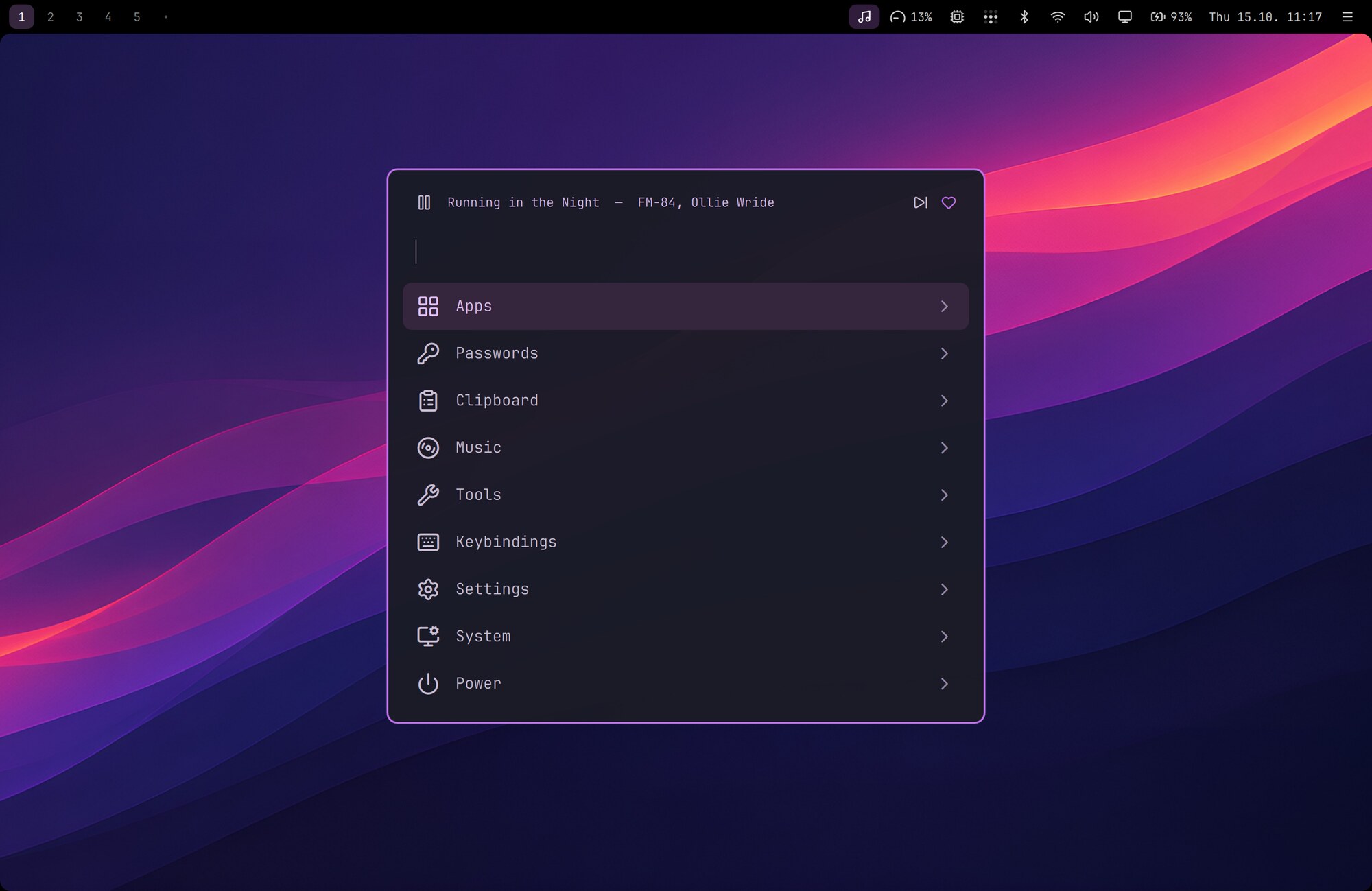This screenshot has height=891, width=1372.
Task: Click the track title Running in the Night
Action: [523, 202]
